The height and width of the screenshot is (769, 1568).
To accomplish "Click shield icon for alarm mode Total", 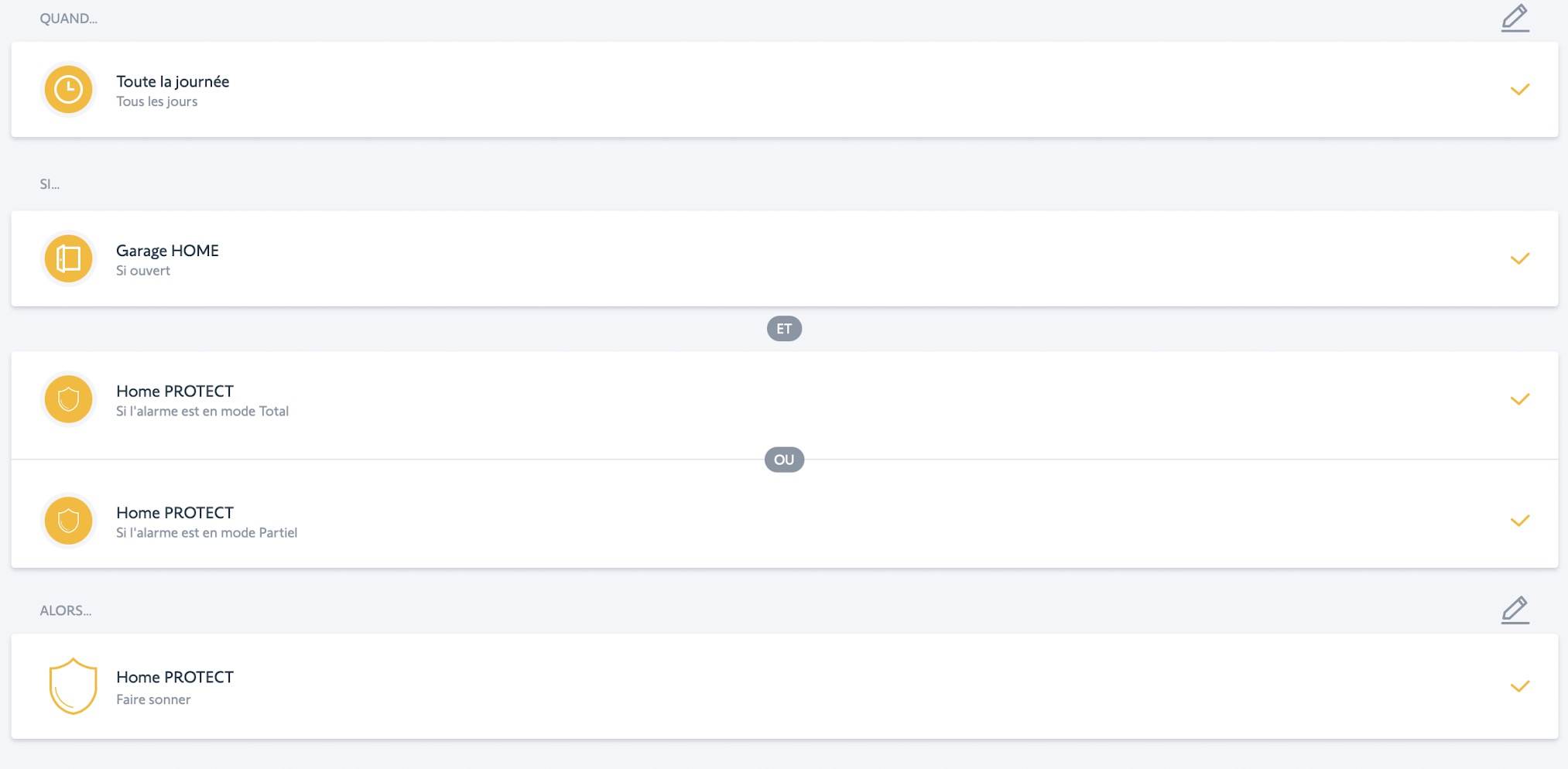I will click(x=69, y=399).
